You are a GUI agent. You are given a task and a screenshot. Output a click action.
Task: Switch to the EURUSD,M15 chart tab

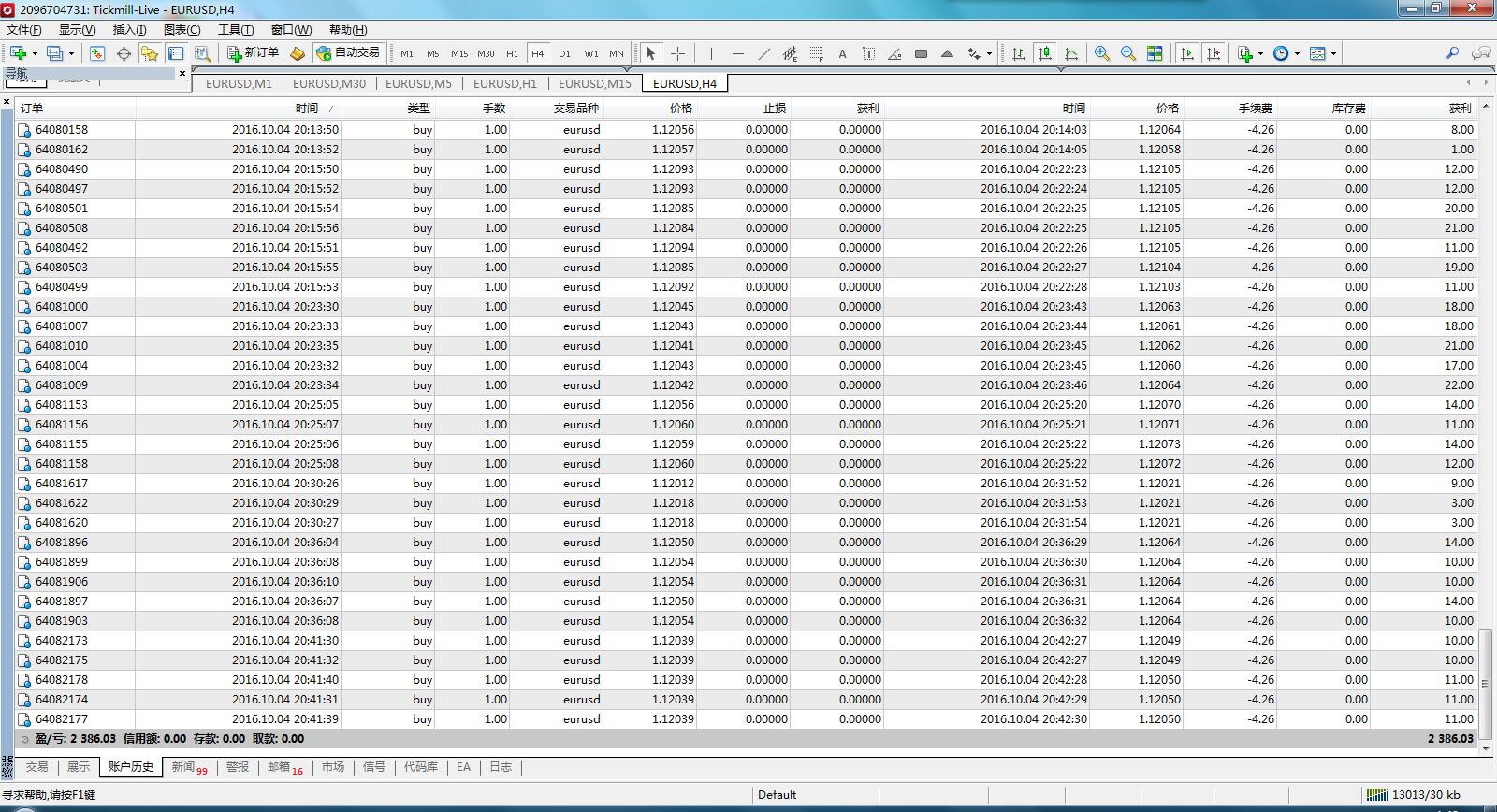(x=595, y=83)
